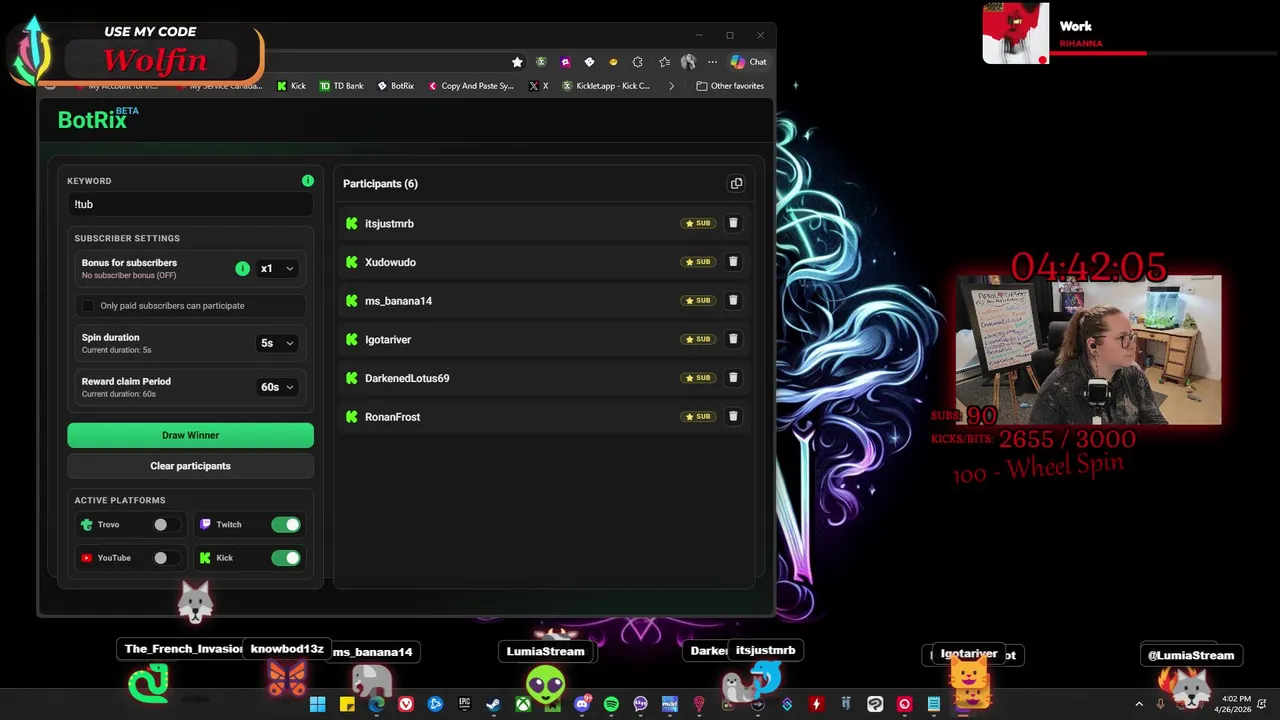Click the keyword input field containing !tub
1280x720 pixels.
coord(190,204)
